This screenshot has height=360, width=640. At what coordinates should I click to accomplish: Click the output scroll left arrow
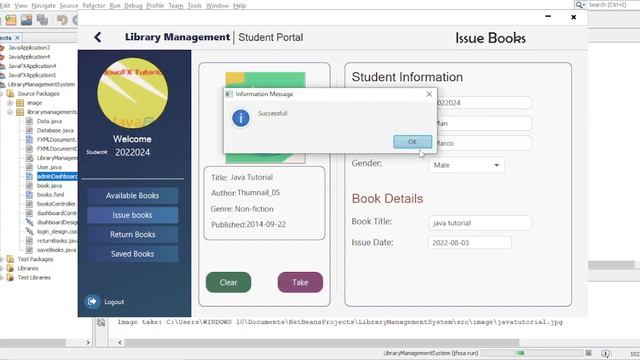pyautogui.click(x=120, y=342)
